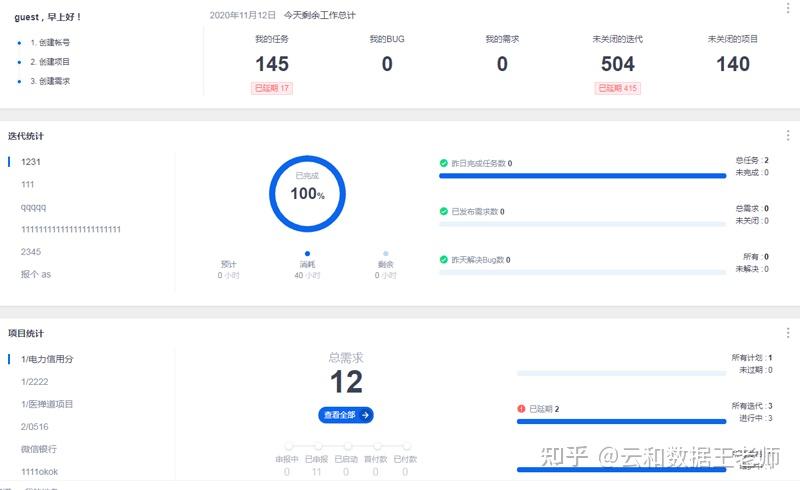Select project 1/电力信用分

pos(47,359)
